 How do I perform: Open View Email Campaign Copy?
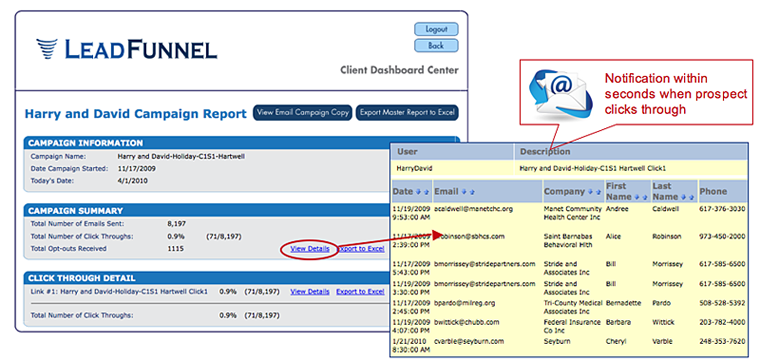point(302,112)
